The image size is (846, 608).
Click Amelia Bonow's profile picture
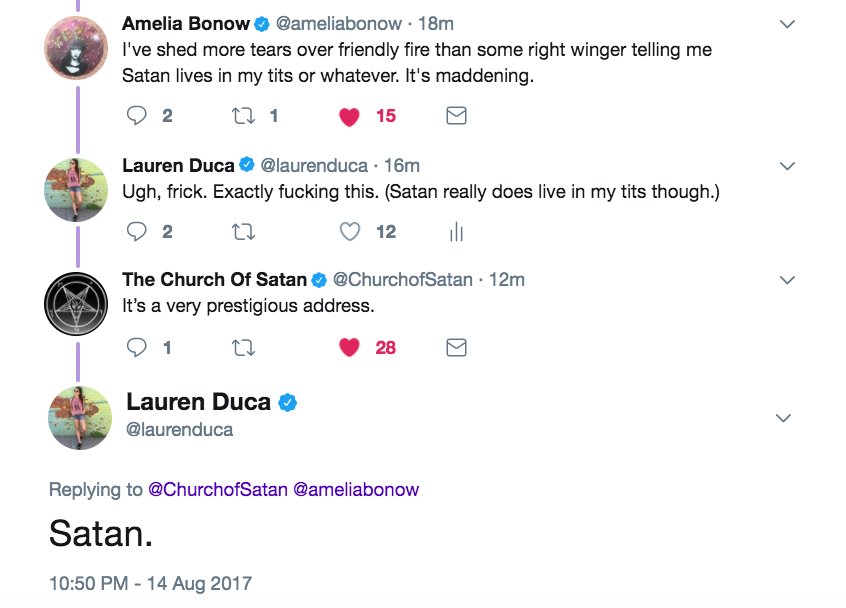(x=77, y=45)
